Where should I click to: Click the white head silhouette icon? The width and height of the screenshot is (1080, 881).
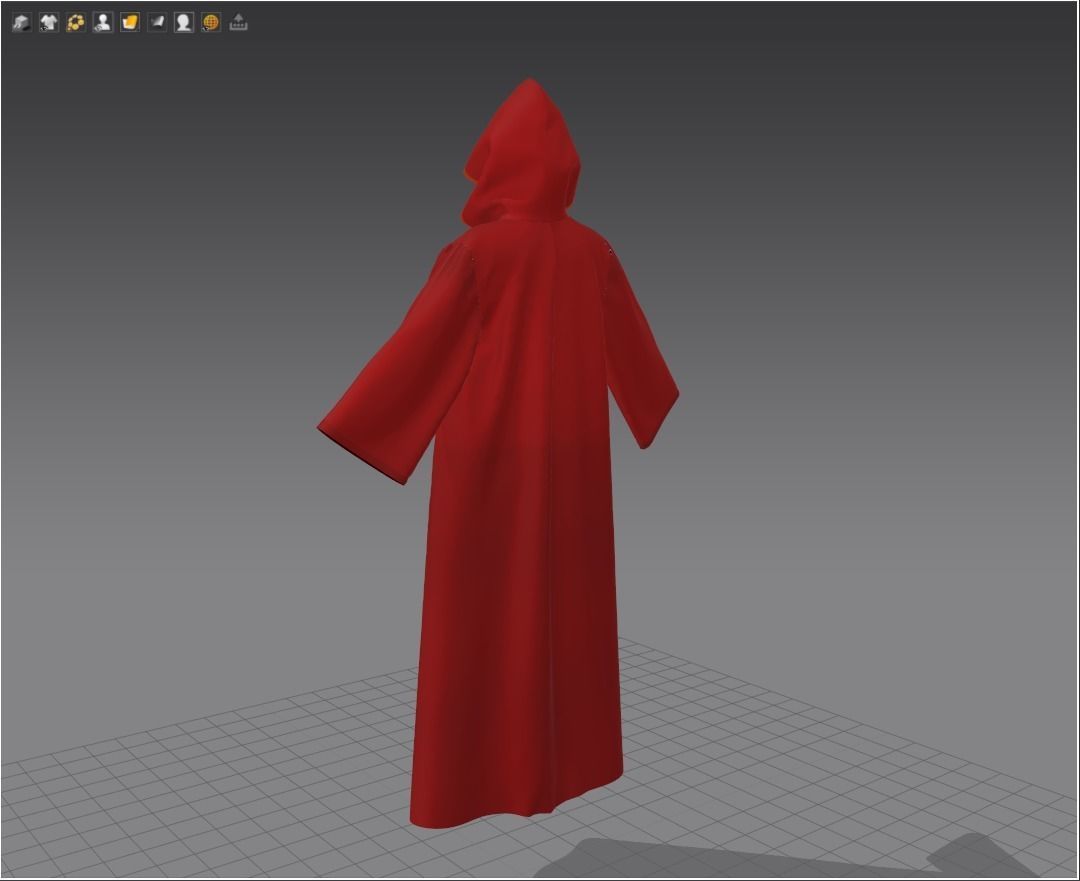tap(184, 23)
